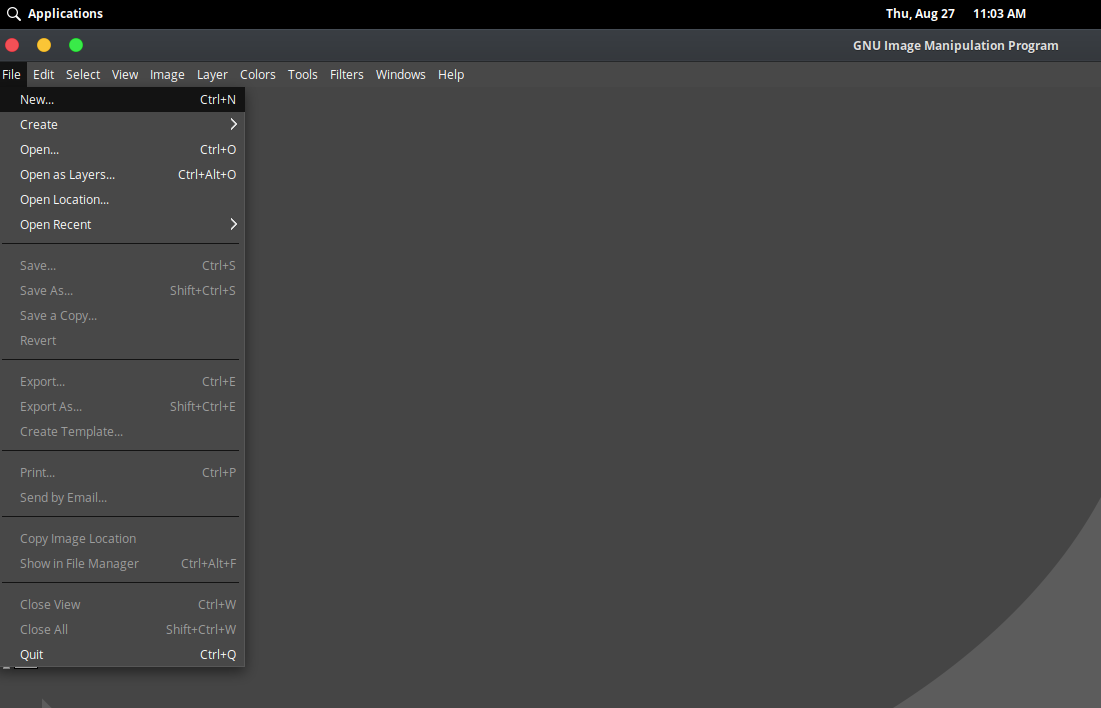Open the Windows menu
This screenshot has height=708, width=1101.
(400, 74)
